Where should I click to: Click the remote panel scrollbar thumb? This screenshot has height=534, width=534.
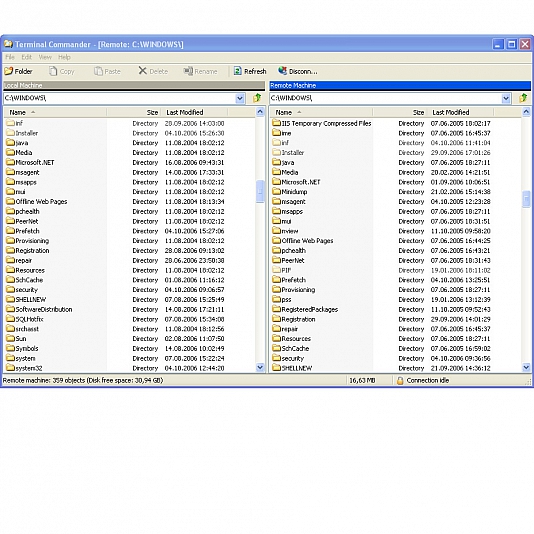pyautogui.click(x=526, y=199)
